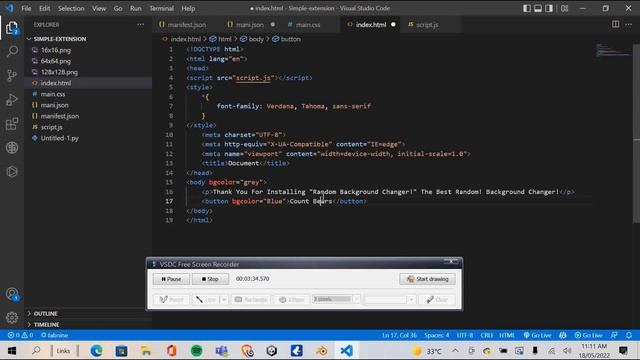Open the Edit menu
The width and height of the screenshot is (640, 360).
(44, 8)
